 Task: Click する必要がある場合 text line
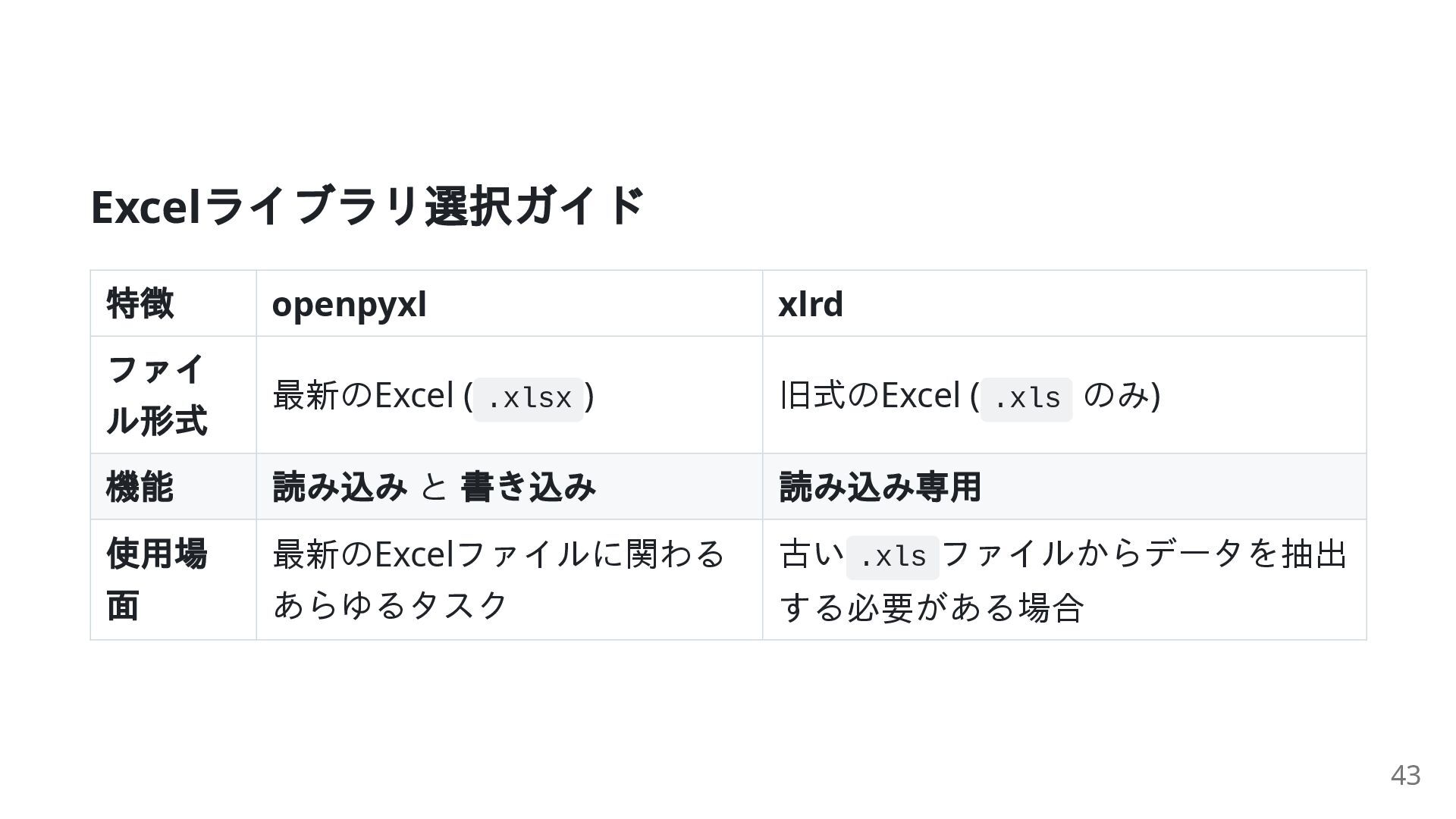[931, 607]
